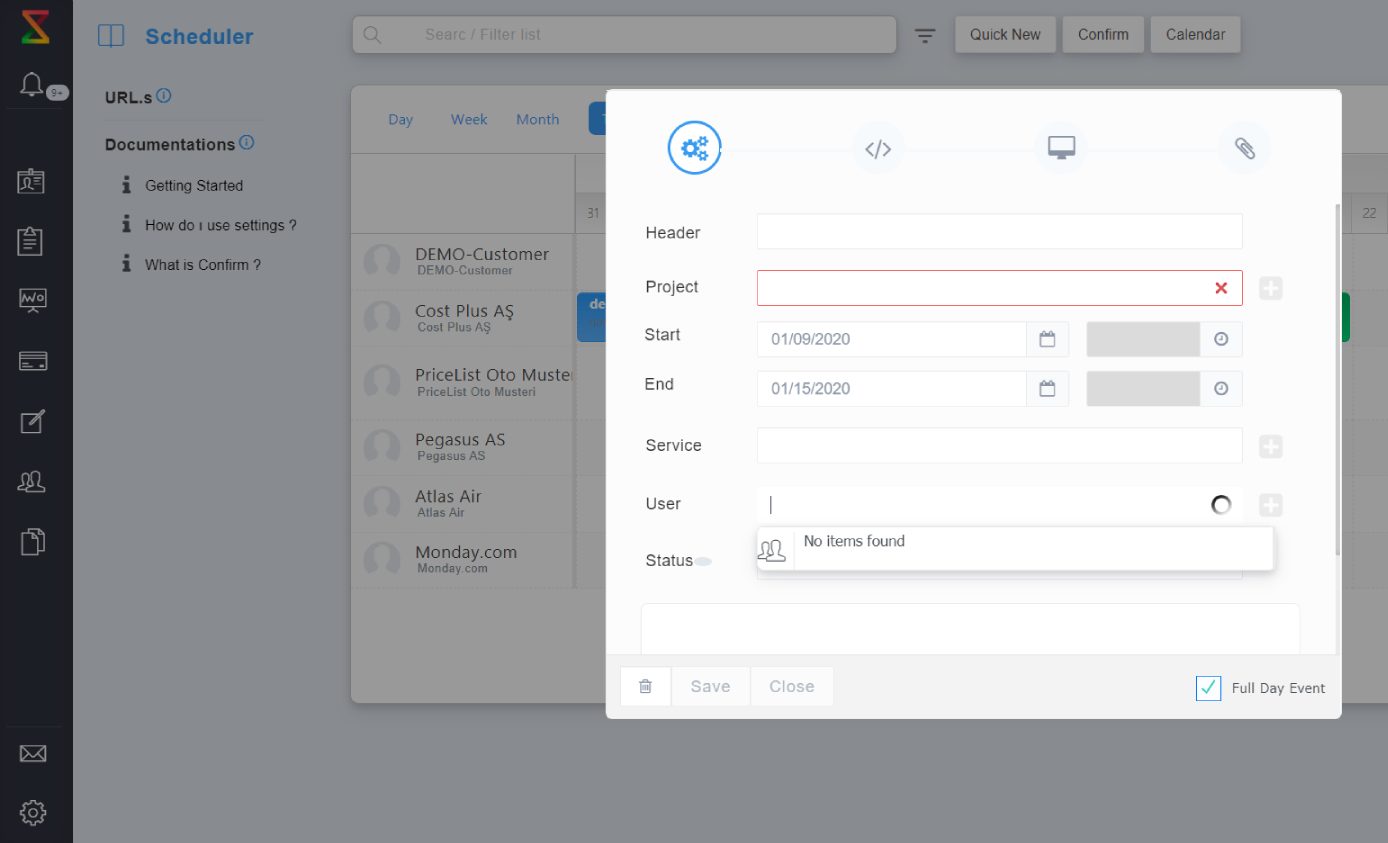The height and width of the screenshot is (843, 1388).
Task: Open the credit card sidebar icon
Action: click(32, 361)
